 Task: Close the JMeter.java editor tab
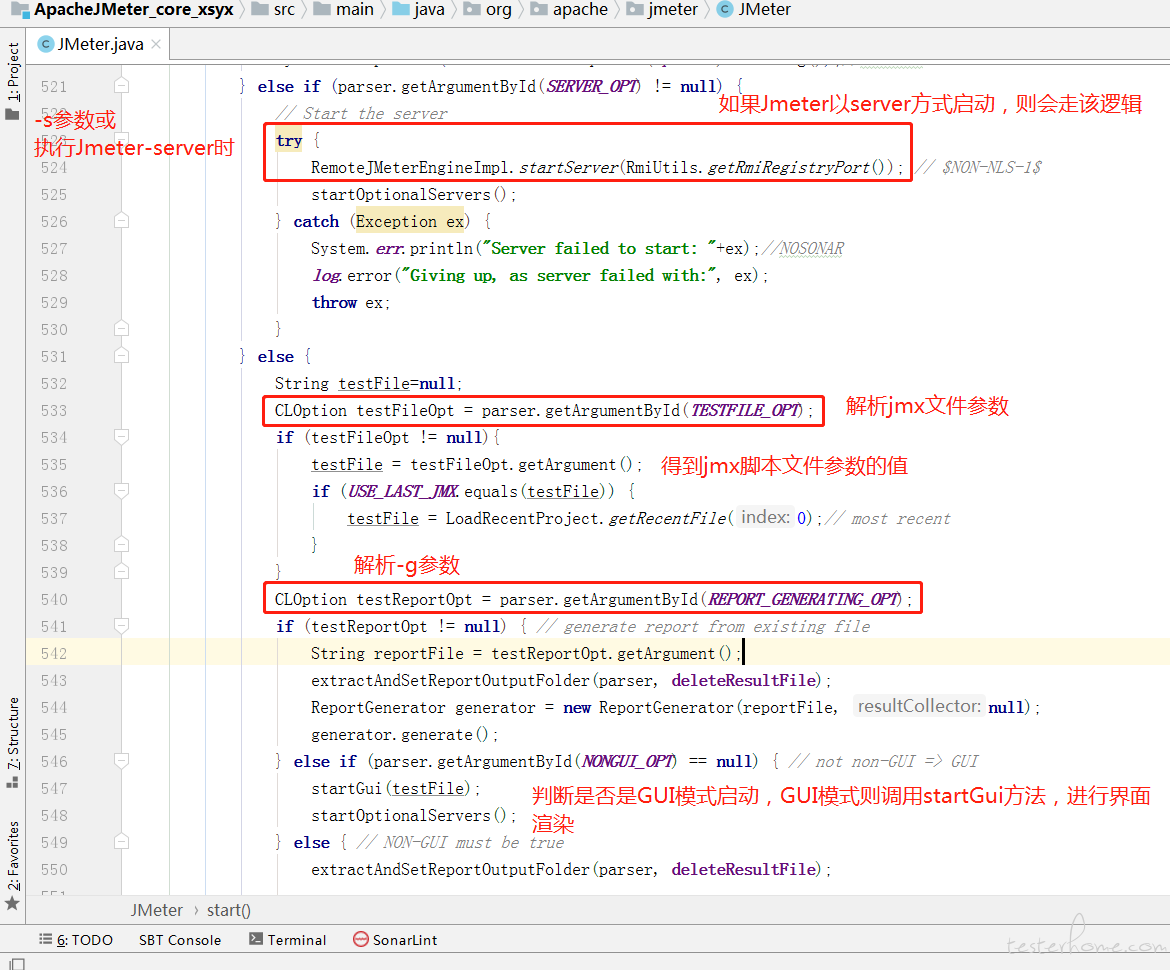[x=156, y=44]
